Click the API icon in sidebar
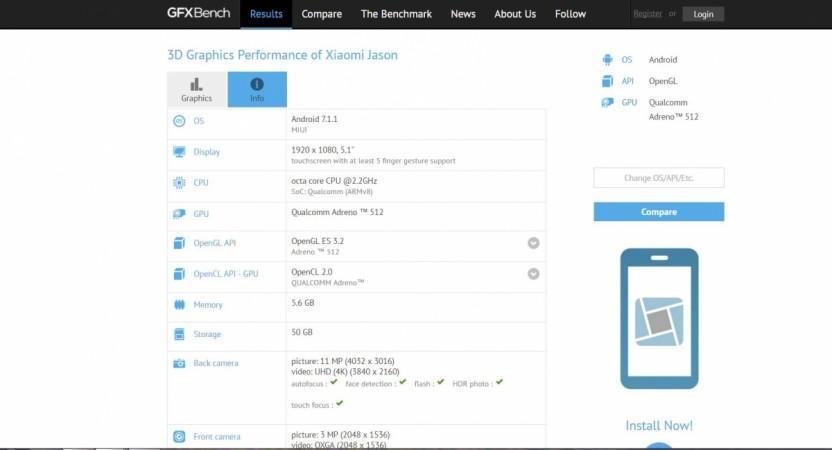832x450 pixels. [608, 81]
